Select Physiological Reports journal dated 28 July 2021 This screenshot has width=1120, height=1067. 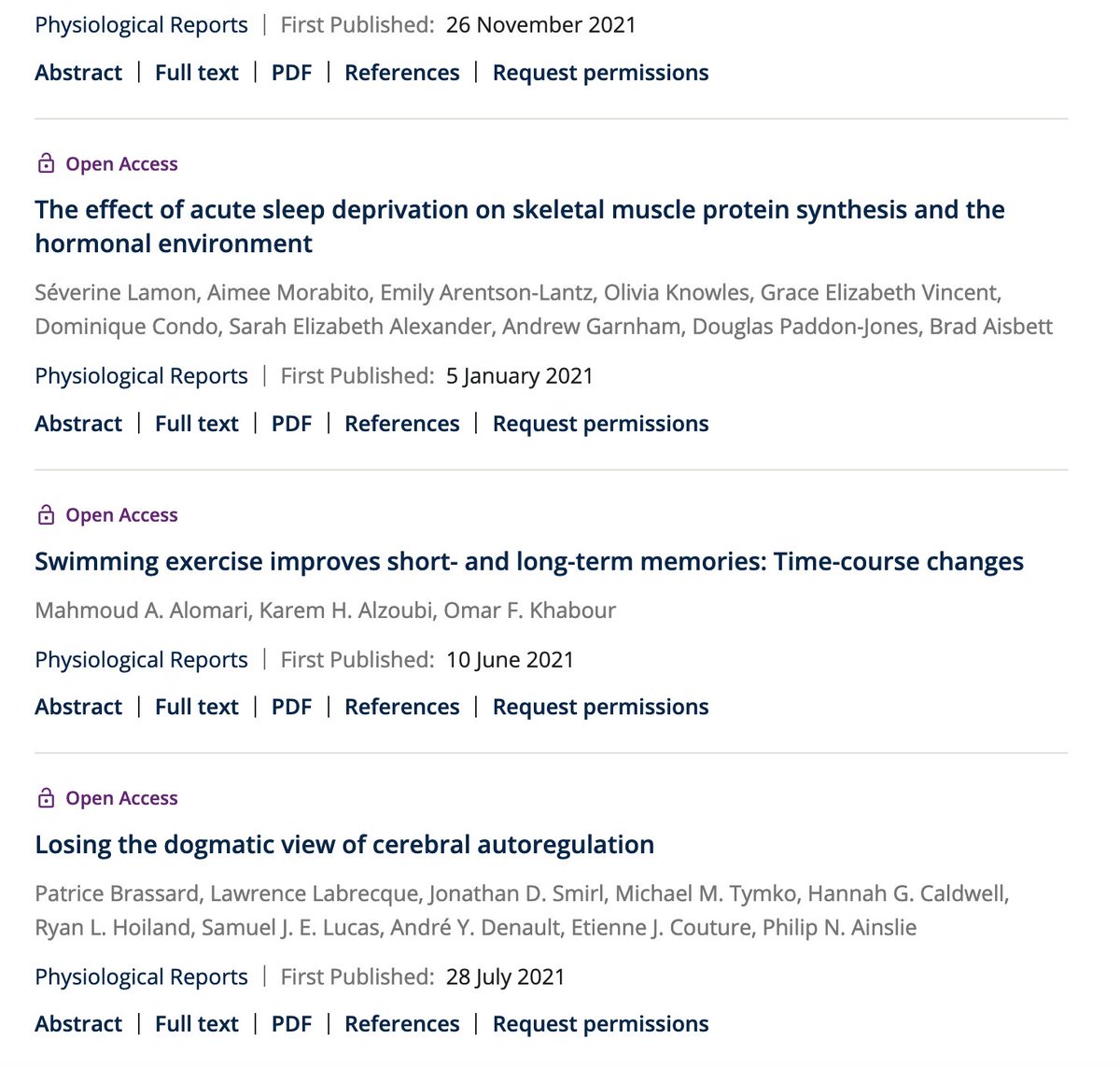click(x=141, y=977)
